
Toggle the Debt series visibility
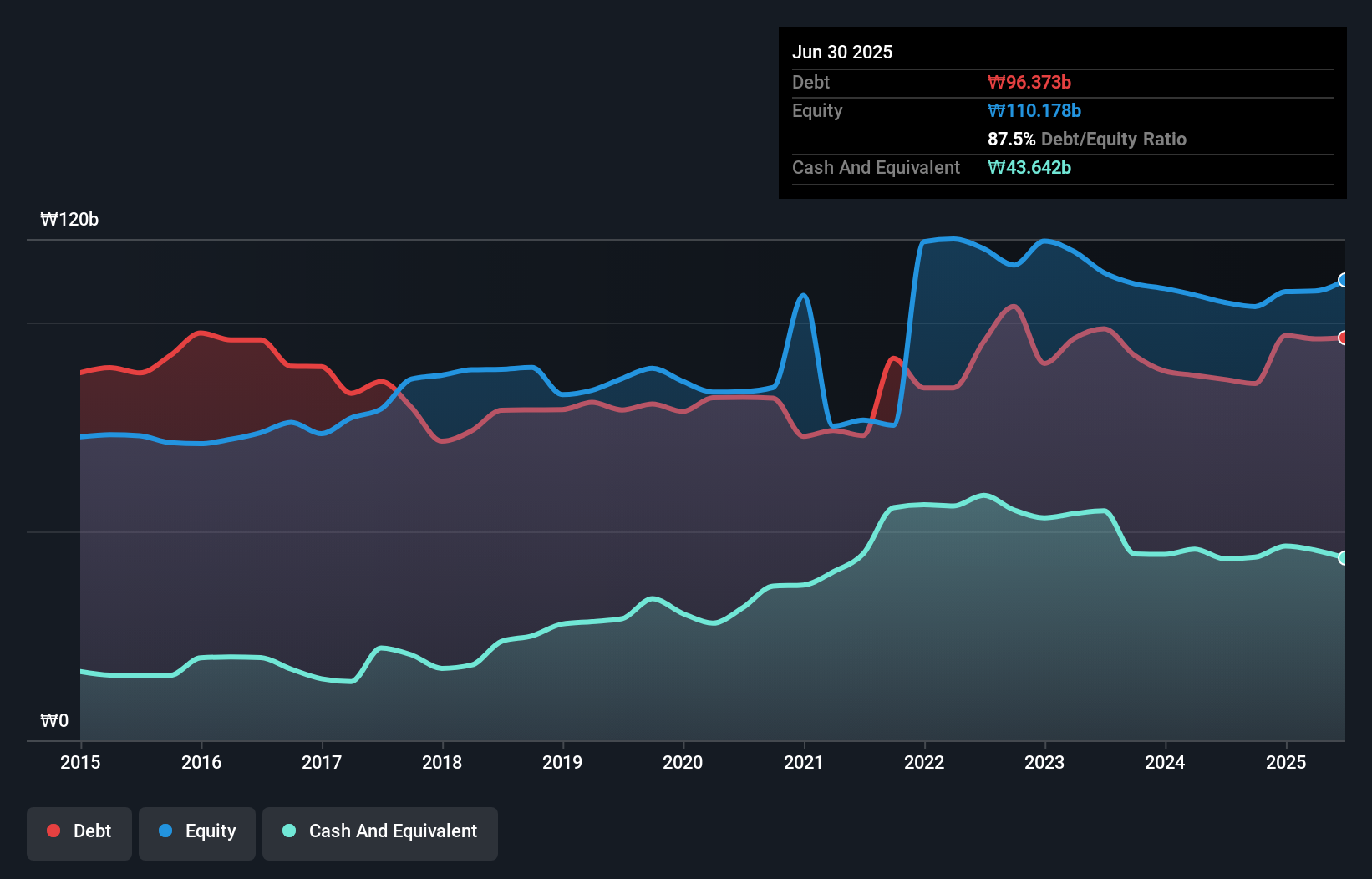point(79,831)
